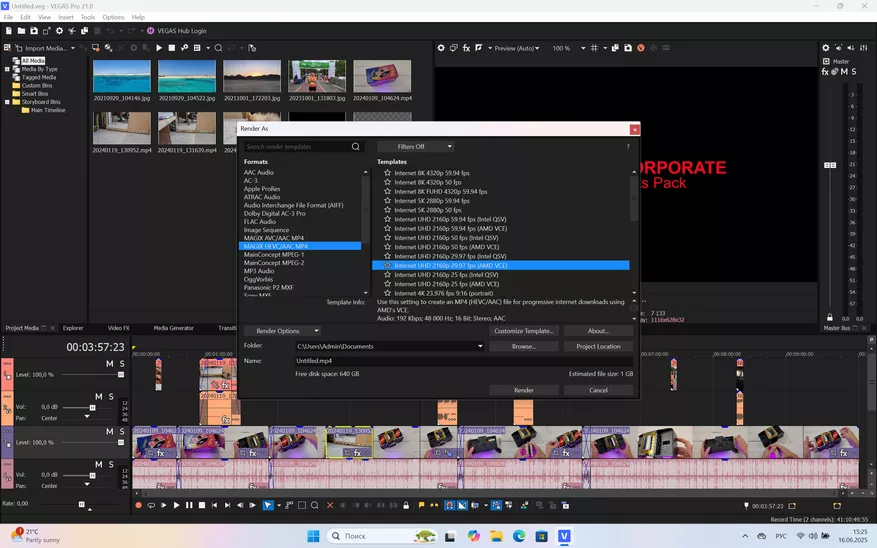Image resolution: width=877 pixels, height=548 pixels.
Task: Click the record button in transport bar
Action: (139, 506)
